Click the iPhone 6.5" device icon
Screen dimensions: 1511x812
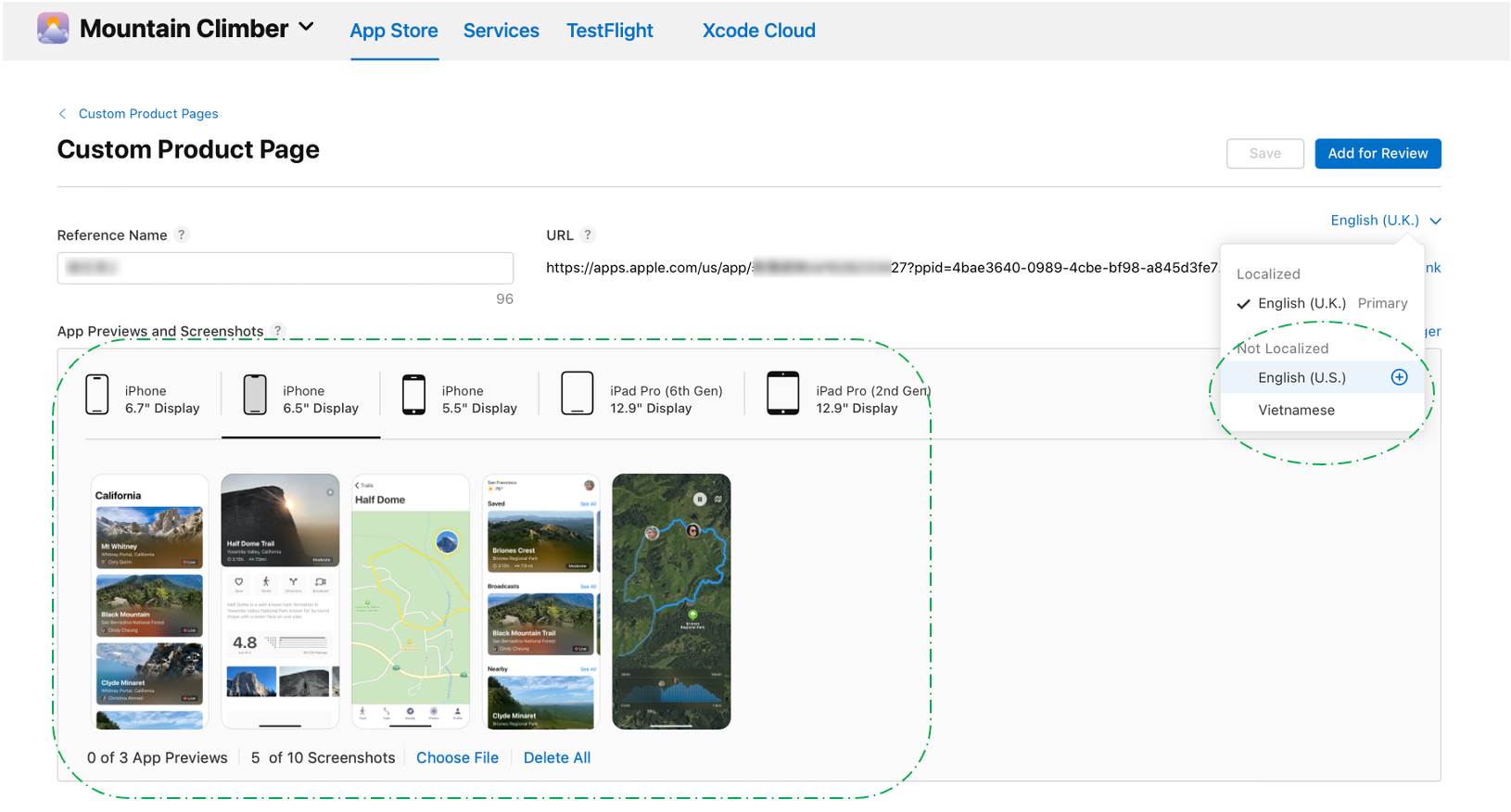255,395
